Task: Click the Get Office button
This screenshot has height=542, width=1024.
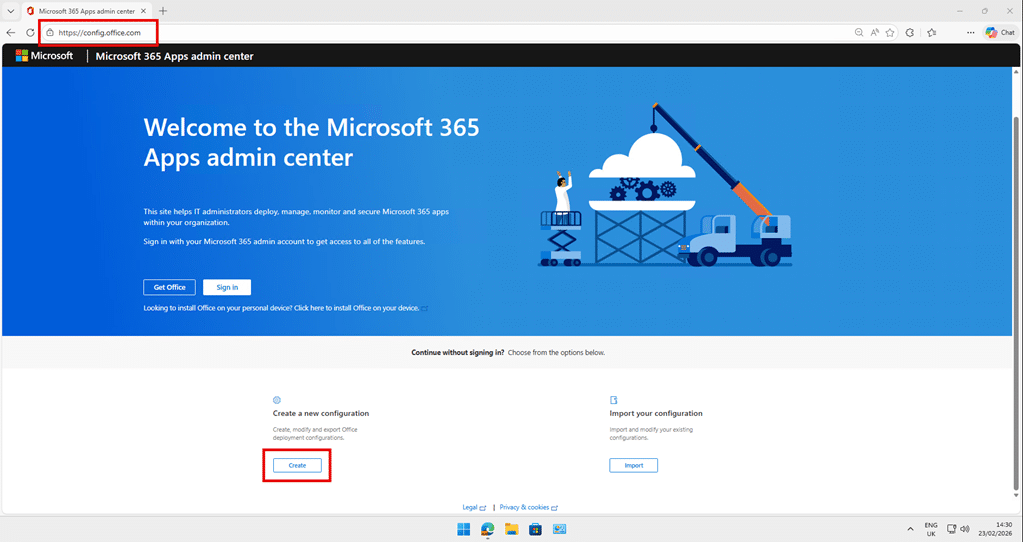Action: click(x=169, y=287)
